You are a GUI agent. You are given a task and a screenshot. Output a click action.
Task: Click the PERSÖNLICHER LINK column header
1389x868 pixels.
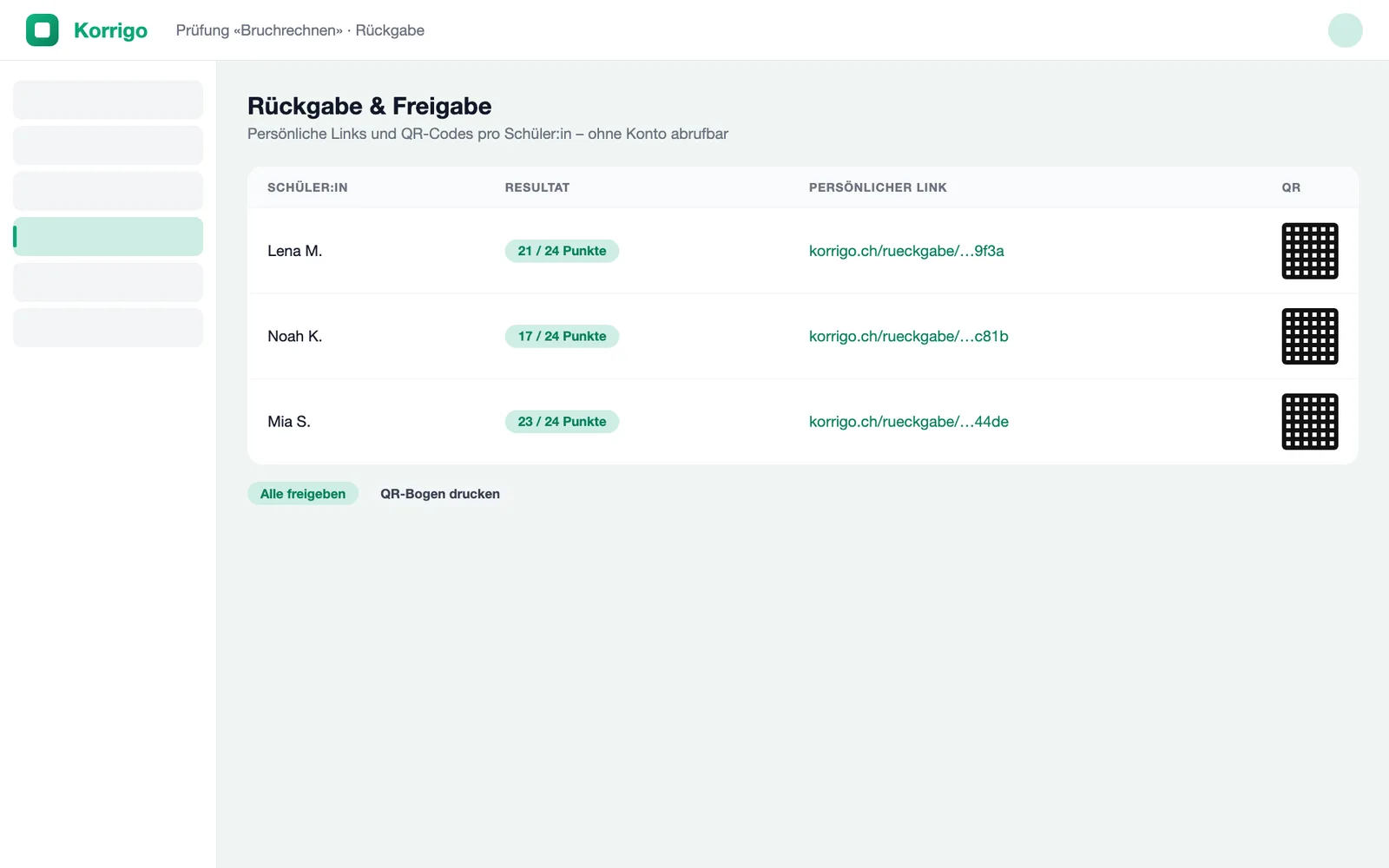(878, 187)
